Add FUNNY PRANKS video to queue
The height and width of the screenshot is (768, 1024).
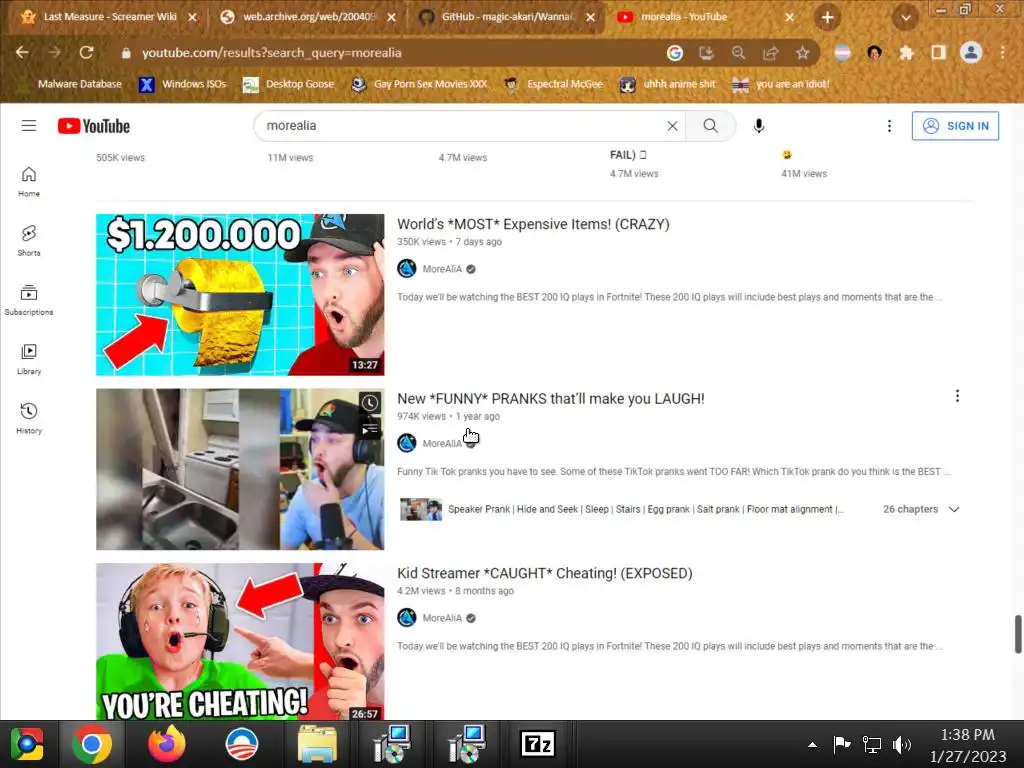point(370,429)
